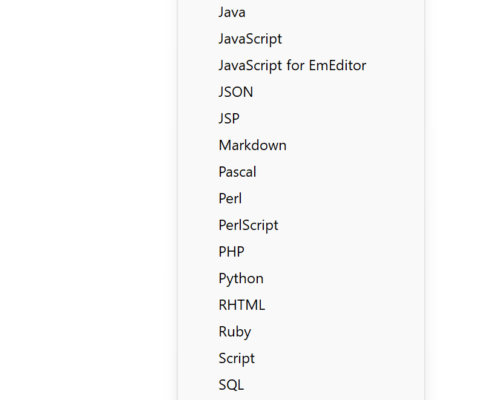
Task: Select SQL at the menu bottom
Action: click(x=301, y=385)
